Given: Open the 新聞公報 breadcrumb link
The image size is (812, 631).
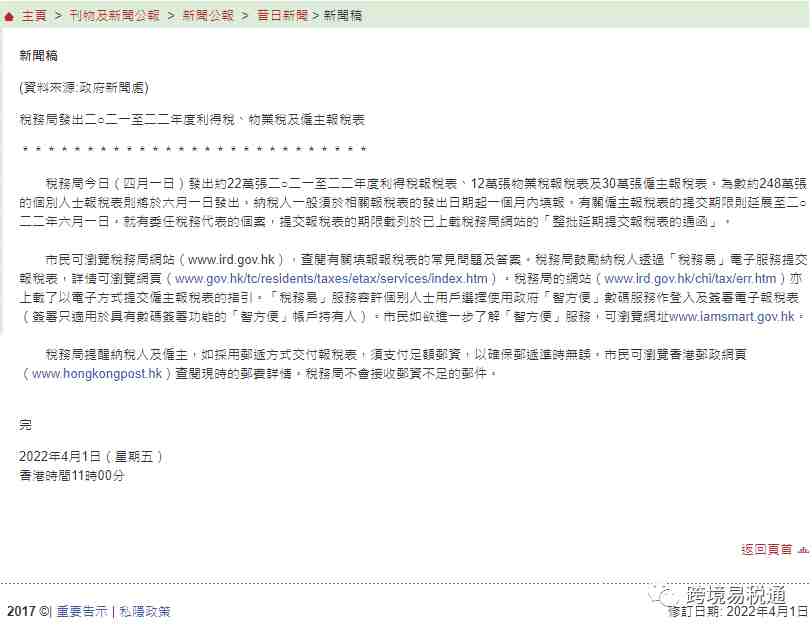Looking at the screenshot, I should tap(208, 16).
